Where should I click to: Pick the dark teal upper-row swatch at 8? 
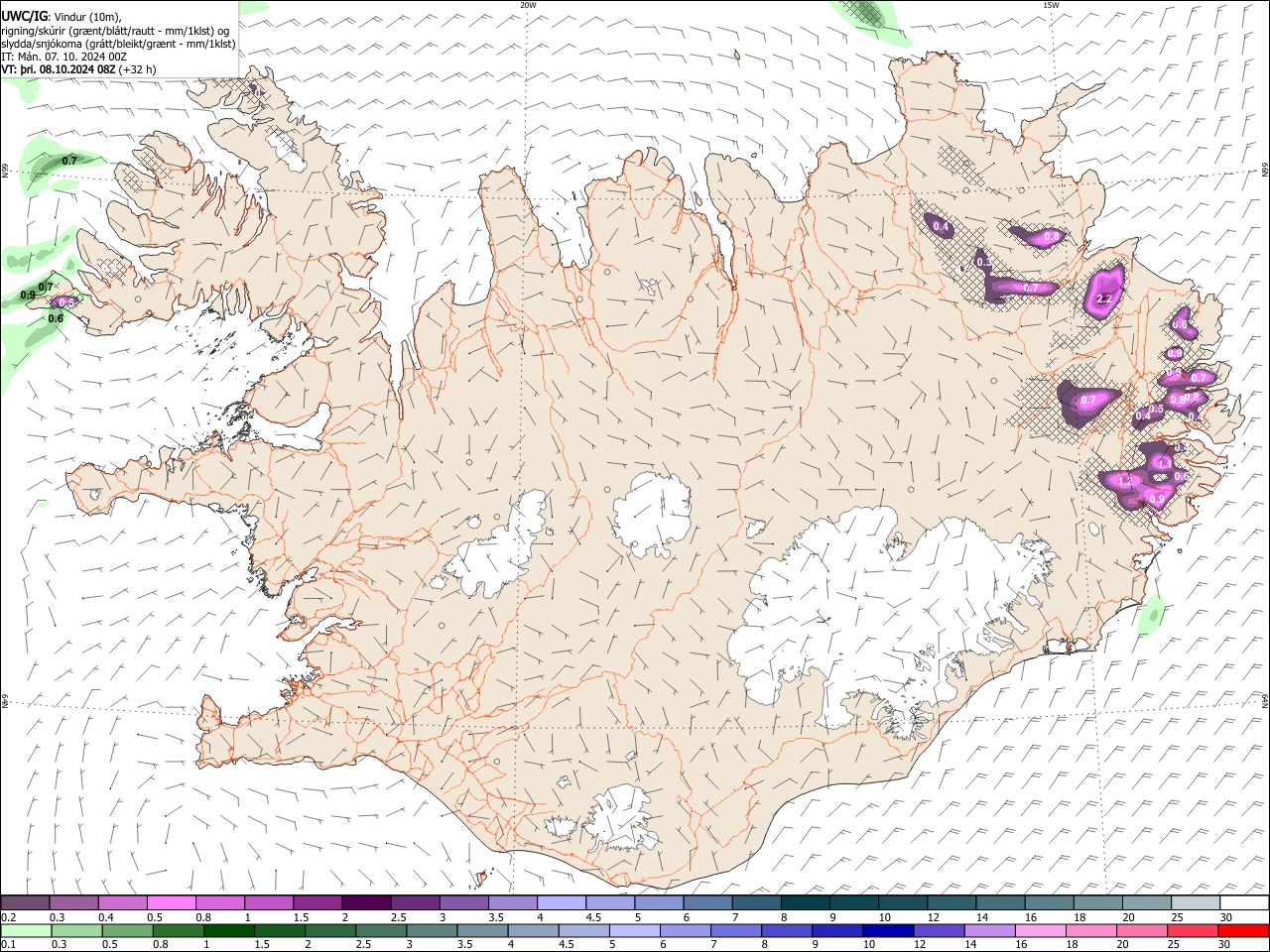[805, 902]
